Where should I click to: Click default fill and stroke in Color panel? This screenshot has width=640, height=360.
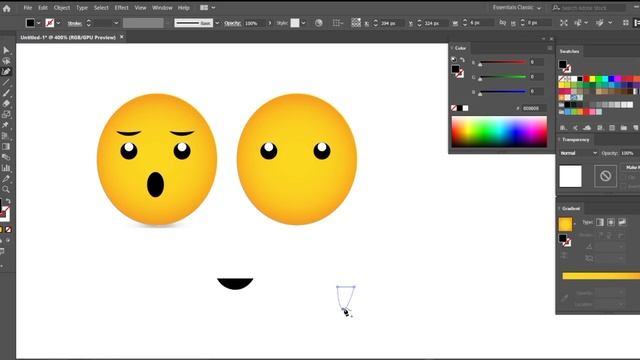[x=454, y=60]
